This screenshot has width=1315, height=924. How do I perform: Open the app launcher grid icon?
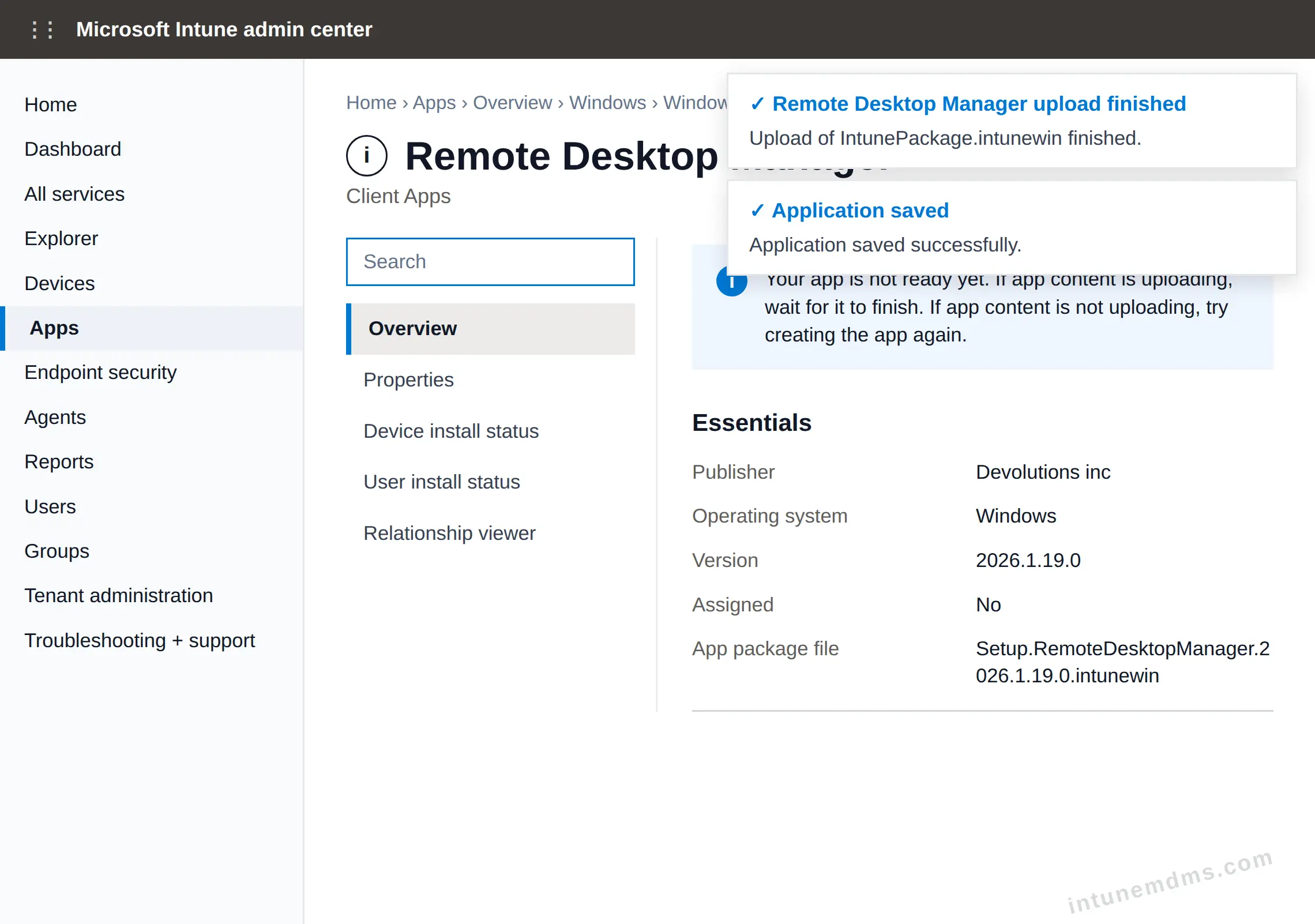[42, 29]
